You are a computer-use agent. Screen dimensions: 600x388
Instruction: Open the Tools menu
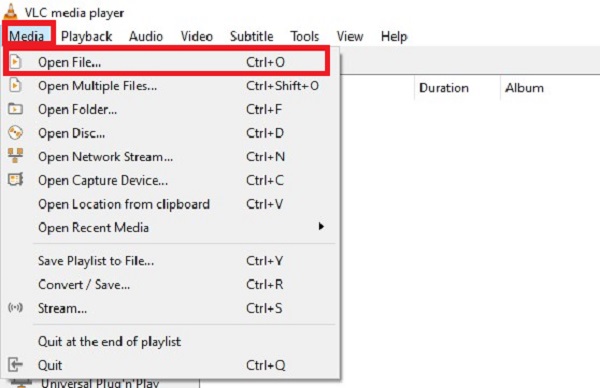point(305,36)
